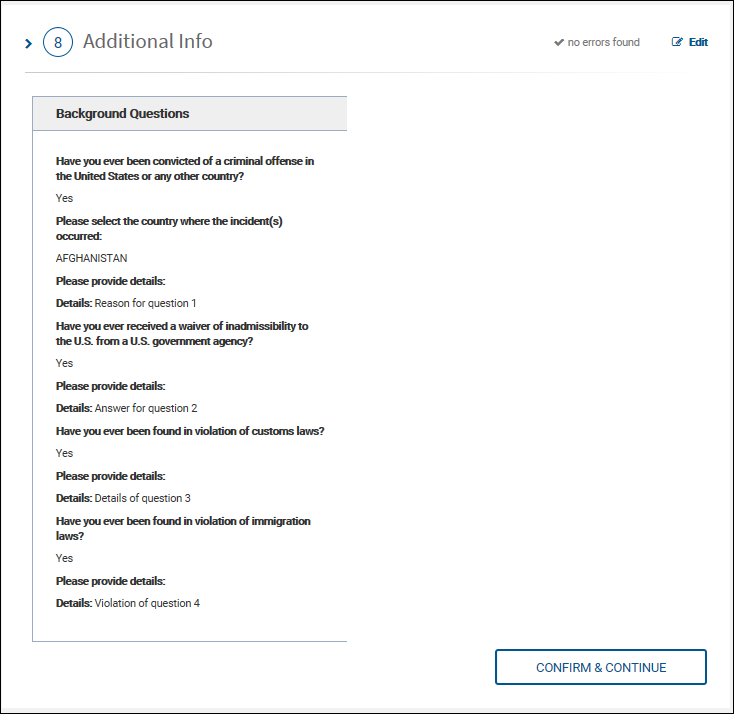The height and width of the screenshot is (714, 734).
Task: Click "Answer for question 2" details text
Action: coord(146,408)
